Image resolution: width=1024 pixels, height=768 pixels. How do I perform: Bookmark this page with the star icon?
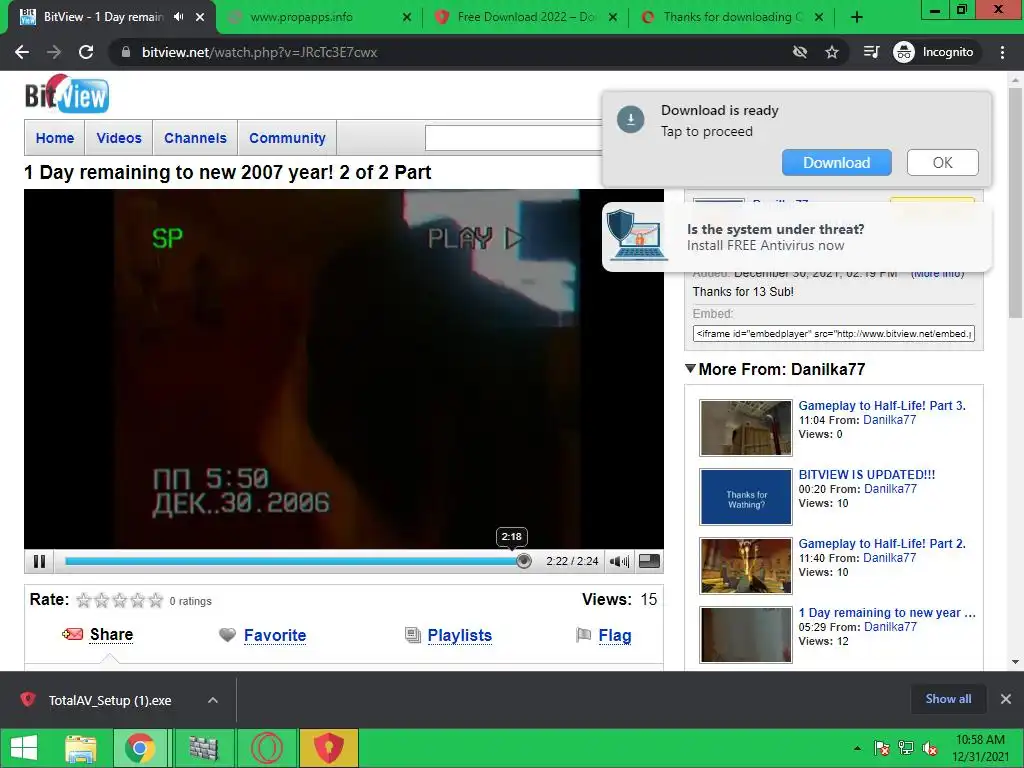[831, 52]
